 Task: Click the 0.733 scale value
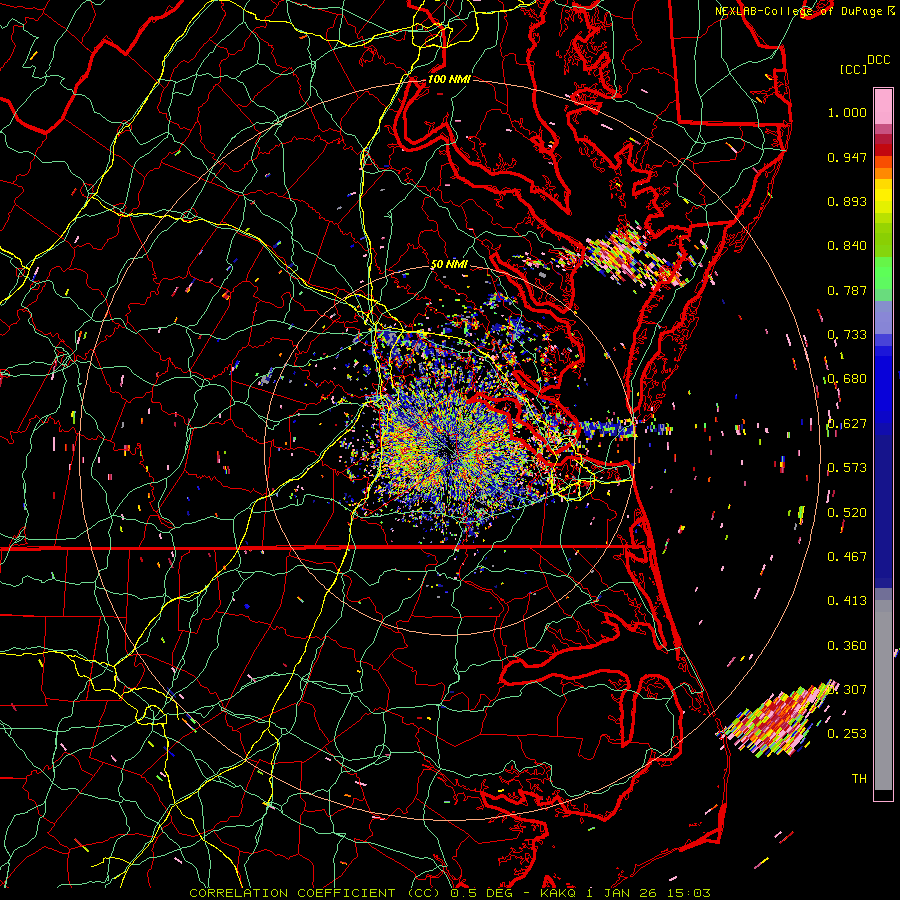tap(847, 335)
